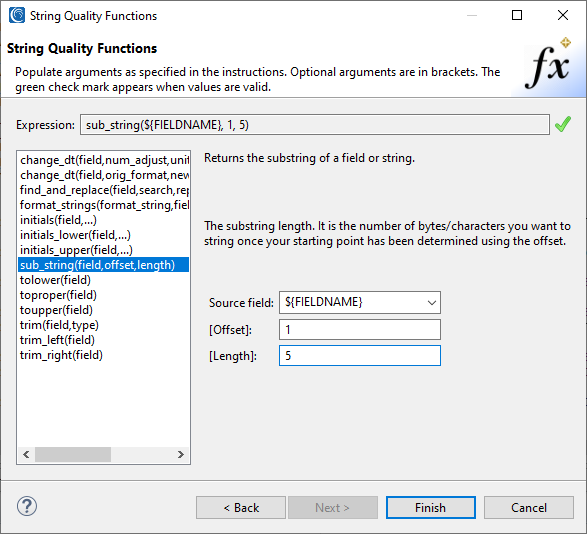
Task: Click the green valid check mark
Action: pyautogui.click(x=563, y=124)
